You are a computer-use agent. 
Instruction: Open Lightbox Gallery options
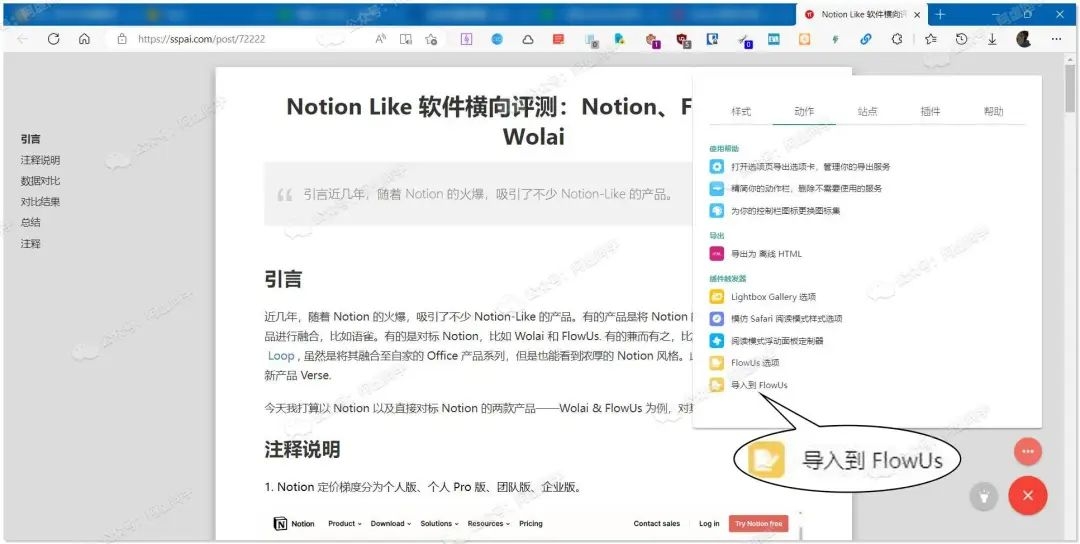tap(762, 297)
